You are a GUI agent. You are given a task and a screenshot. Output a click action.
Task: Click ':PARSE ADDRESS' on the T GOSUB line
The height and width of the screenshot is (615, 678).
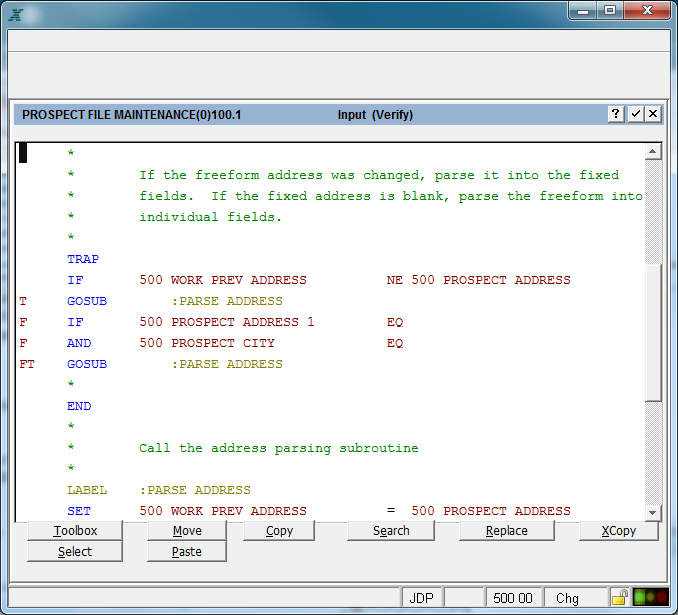(x=227, y=301)
